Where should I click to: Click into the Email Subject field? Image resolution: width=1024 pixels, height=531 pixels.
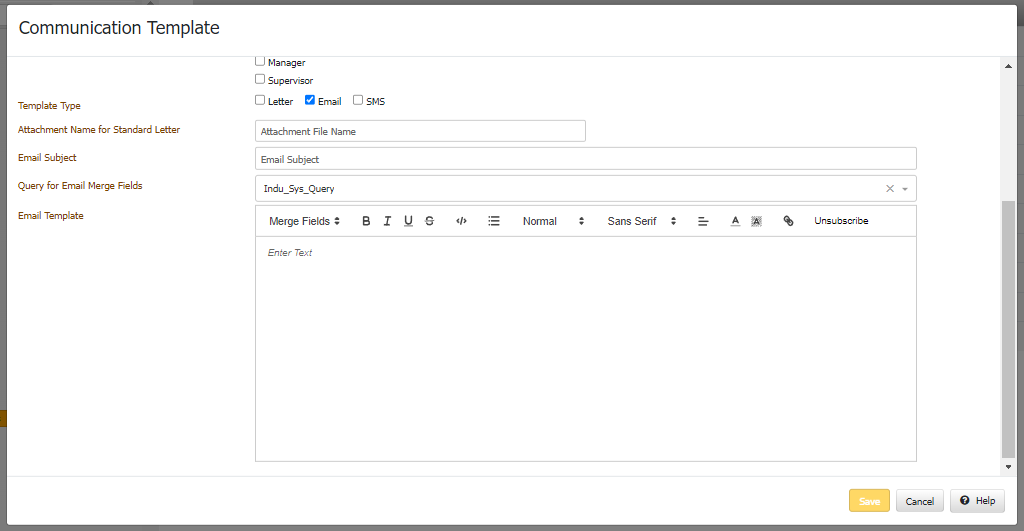click(585, 159)
